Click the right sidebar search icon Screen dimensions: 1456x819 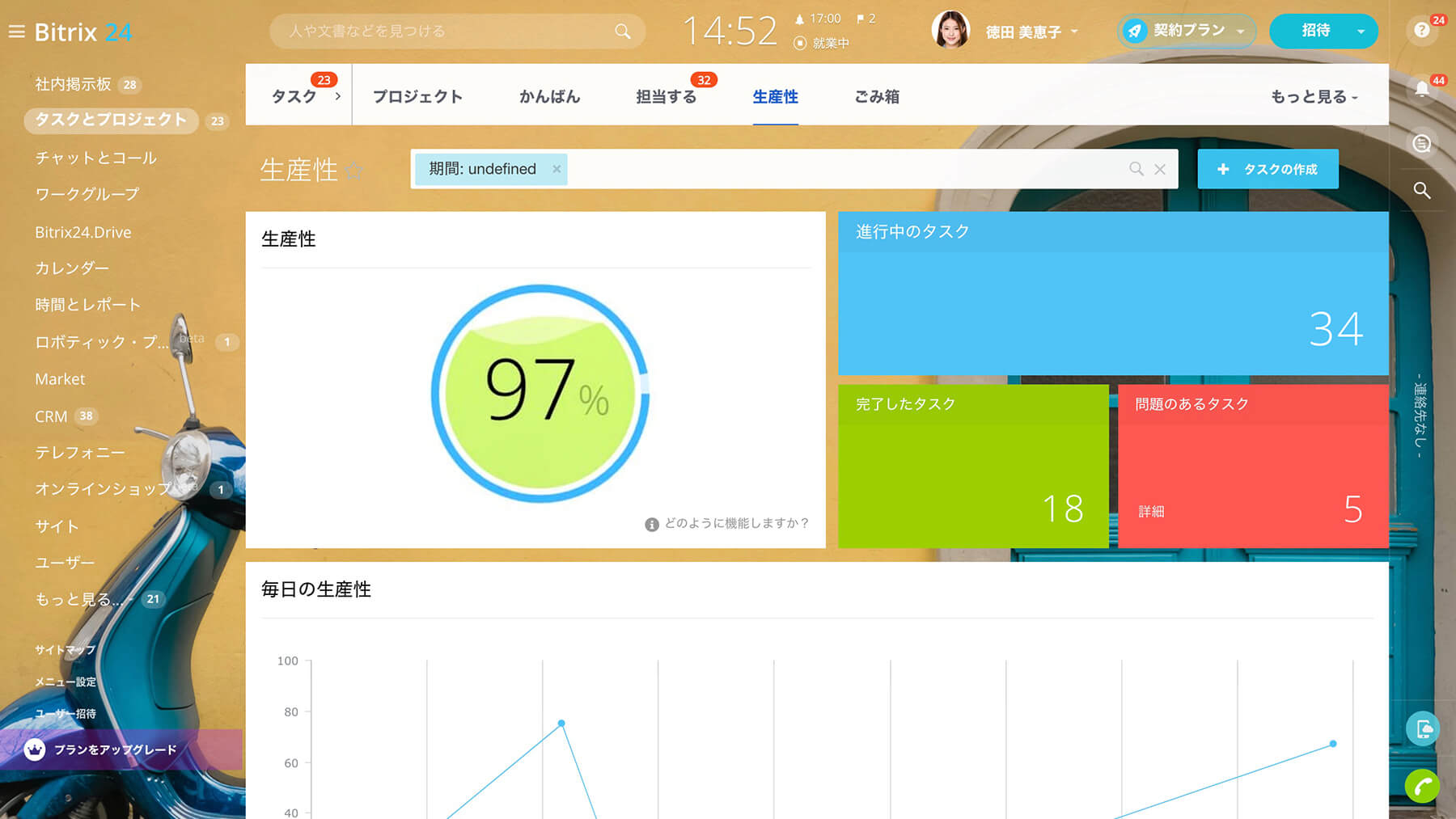click(1422, 191)
